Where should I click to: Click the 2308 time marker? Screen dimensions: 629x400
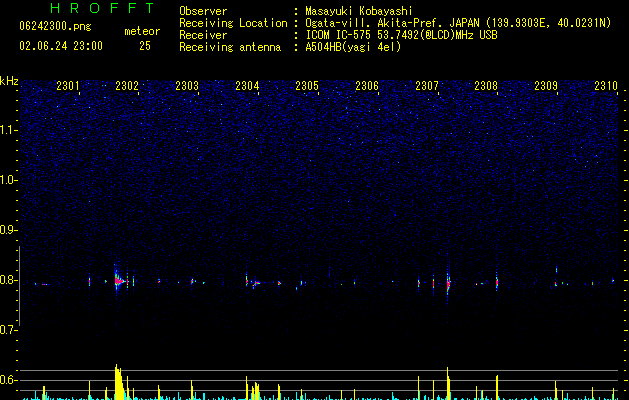[x=486, y=85]
